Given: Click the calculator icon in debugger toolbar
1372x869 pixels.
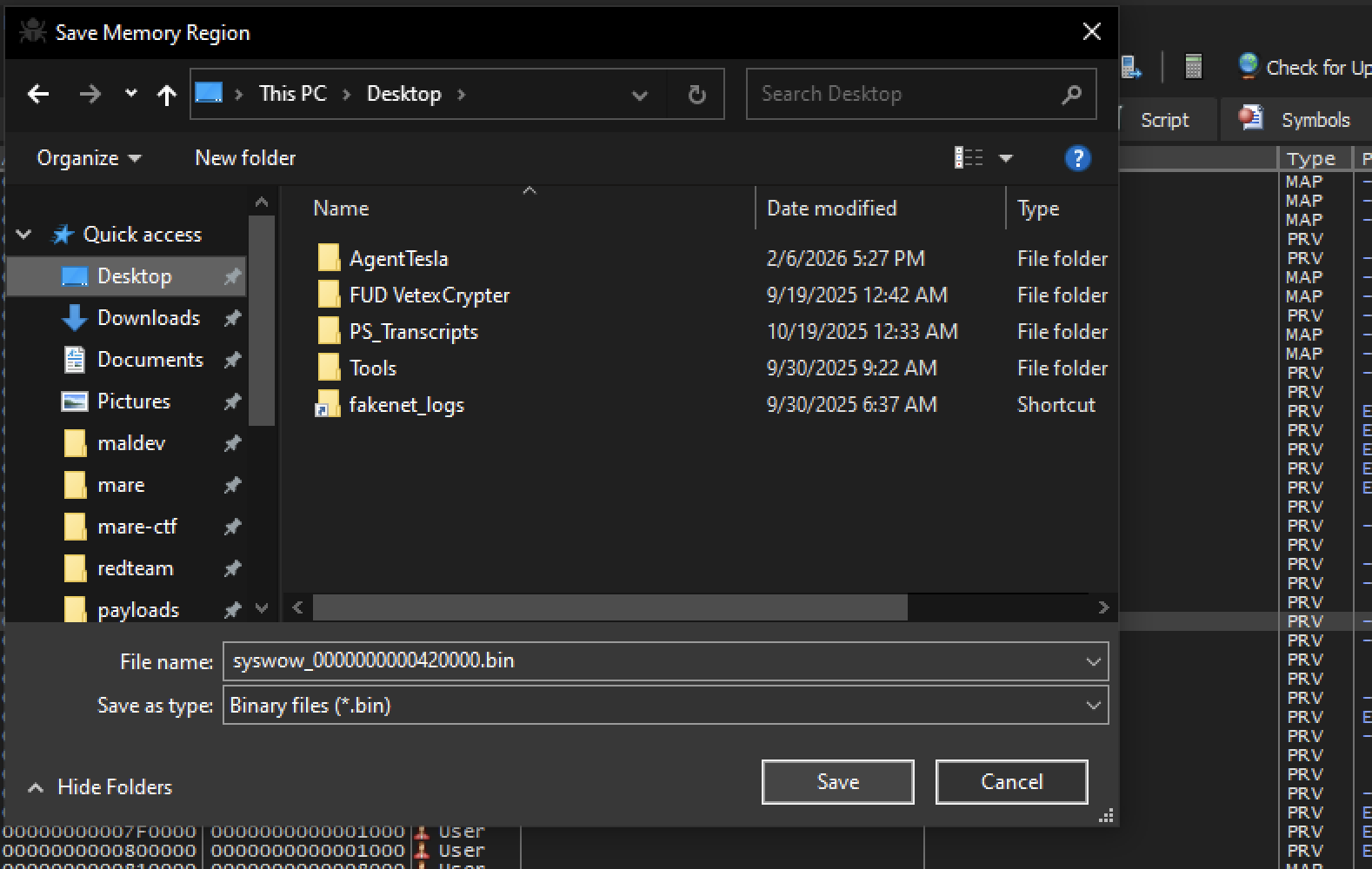Looking at the screenshot, I should click(1193, 67).
